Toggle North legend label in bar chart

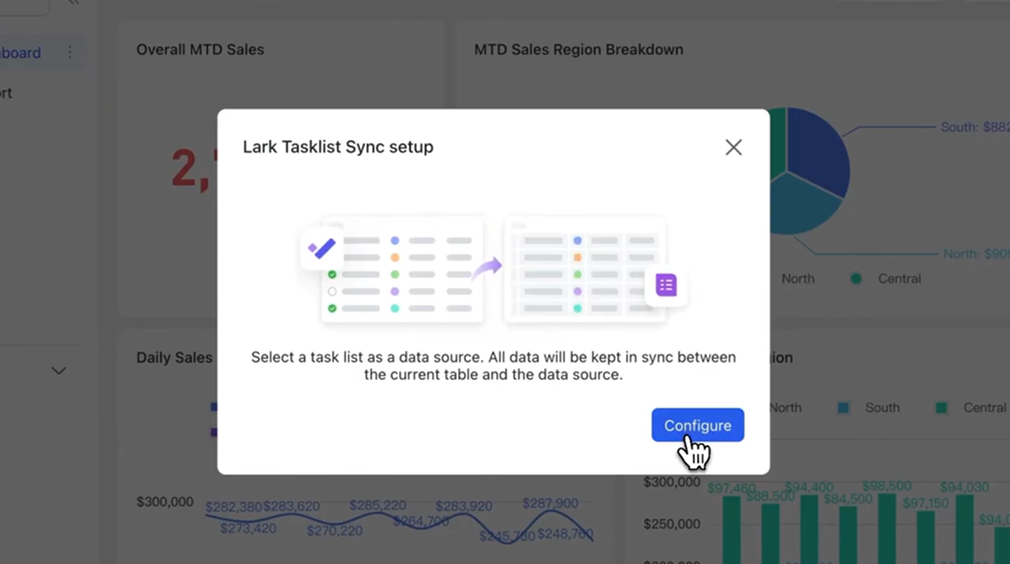click(786, 408)
